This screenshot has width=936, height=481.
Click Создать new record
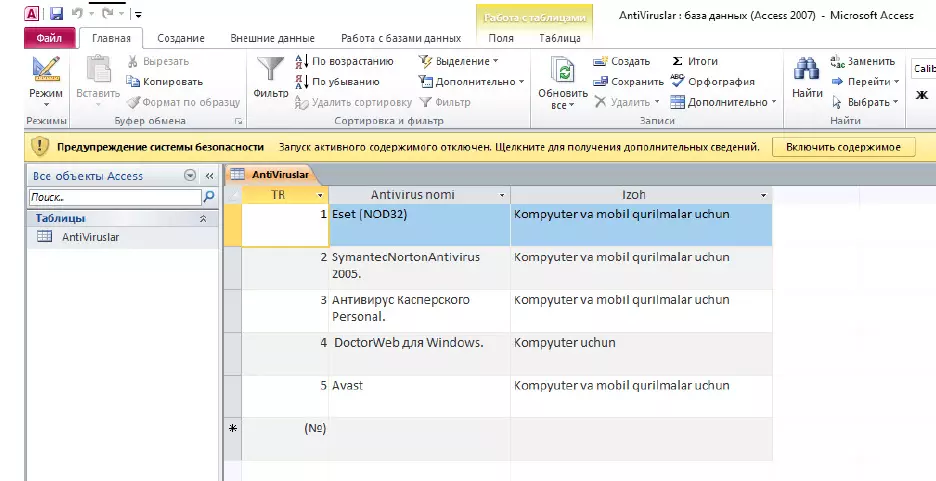click(x=621, y=61)
